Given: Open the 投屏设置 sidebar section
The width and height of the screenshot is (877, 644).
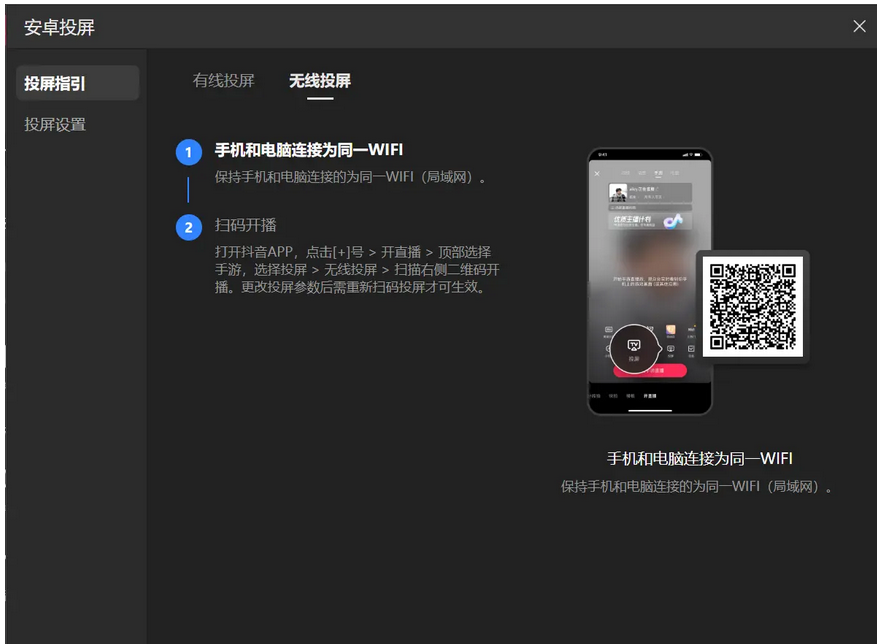Looking at the screenshot, I should pyautogui.click(x=55, y=124).
